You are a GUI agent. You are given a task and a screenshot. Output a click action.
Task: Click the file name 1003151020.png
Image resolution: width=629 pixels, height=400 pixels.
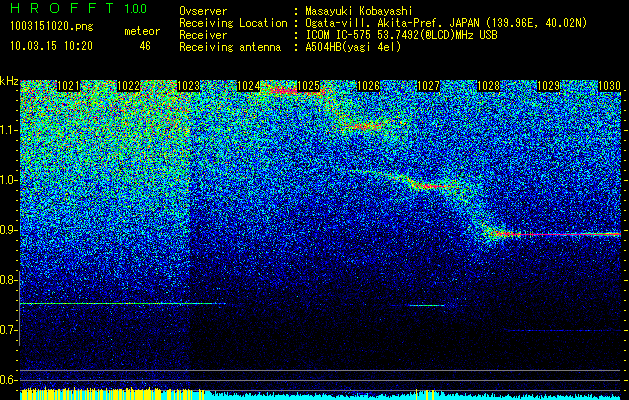(51, 26)
